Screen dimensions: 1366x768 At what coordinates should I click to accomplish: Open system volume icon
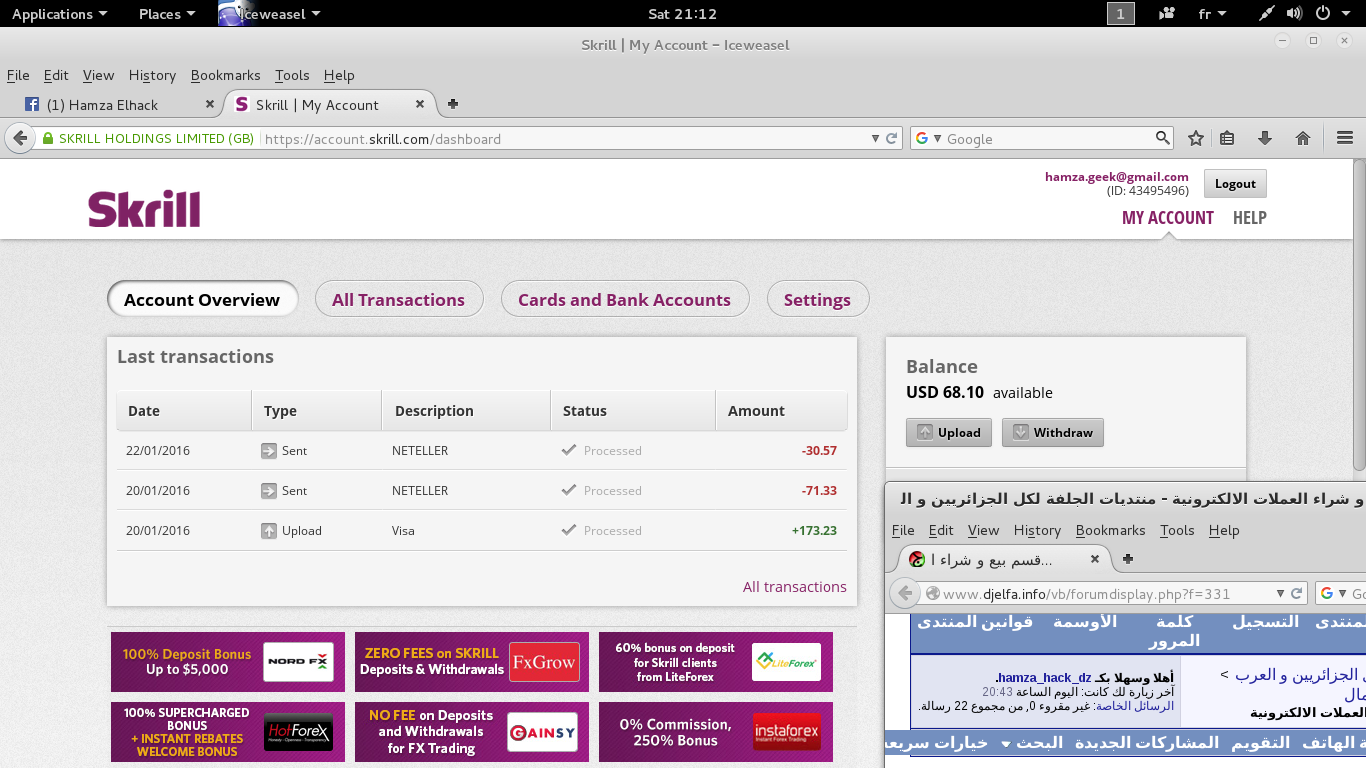(x=1294, y=14)
